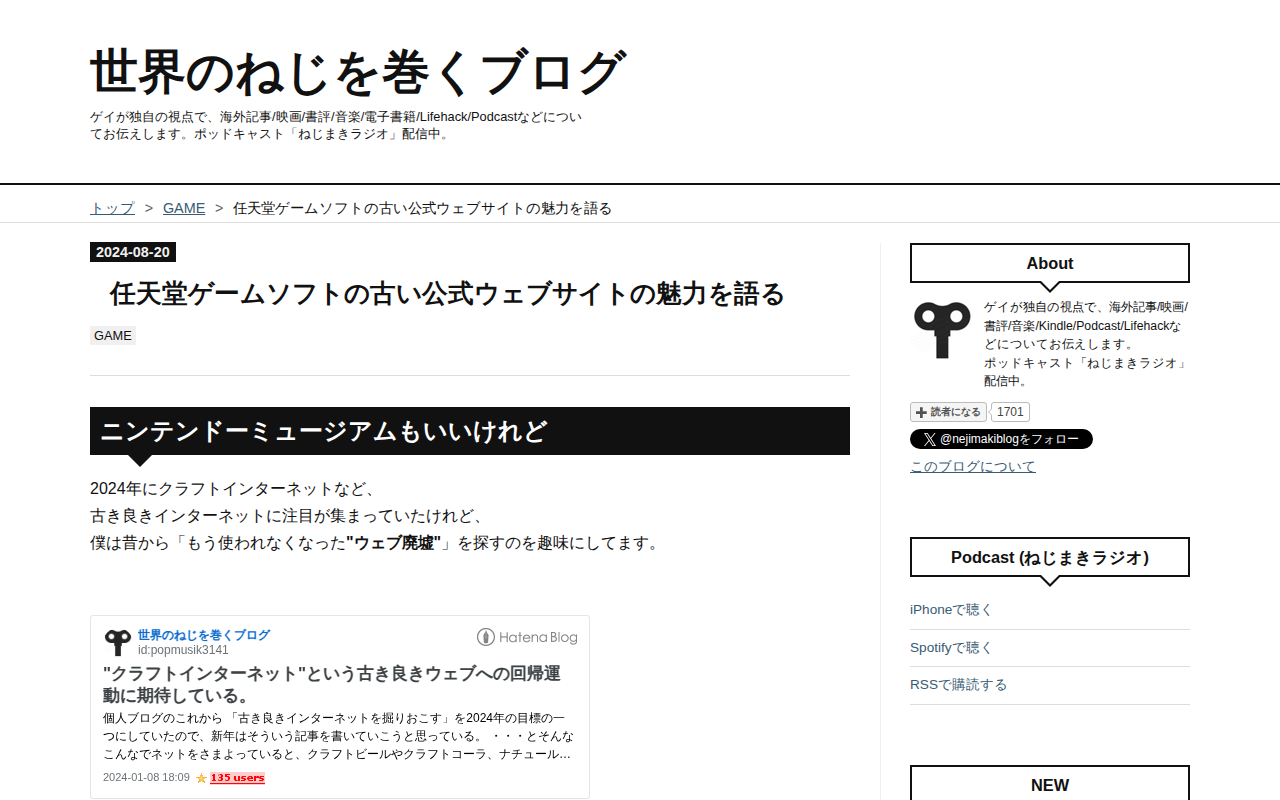1280x800 pixels.
Task: Click the 2024-01-08 18:09 timestamp in card
Action: tap(146, 777)
